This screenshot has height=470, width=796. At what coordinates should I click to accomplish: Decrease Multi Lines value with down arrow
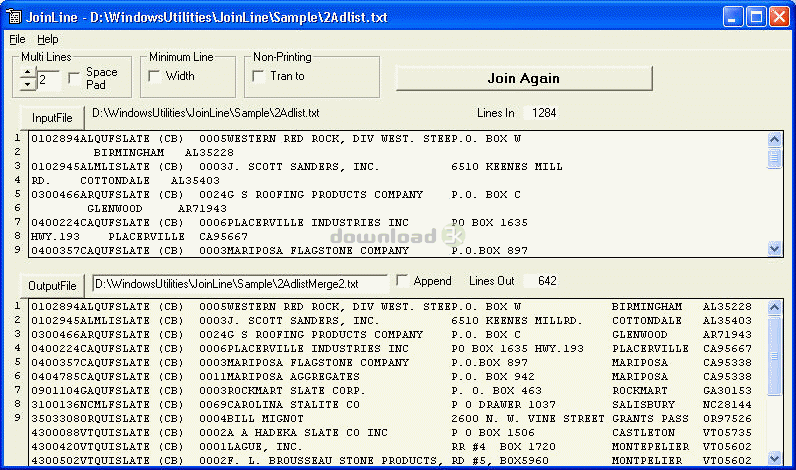point(27,85)
